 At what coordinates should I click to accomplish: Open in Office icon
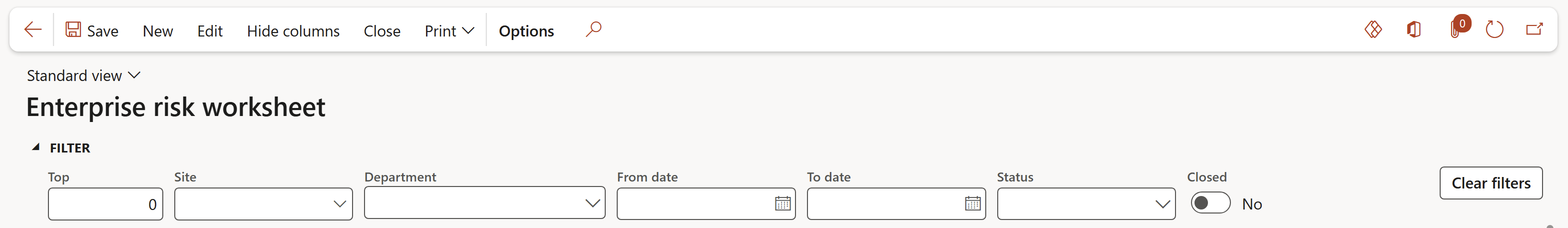coord(1413,29)
